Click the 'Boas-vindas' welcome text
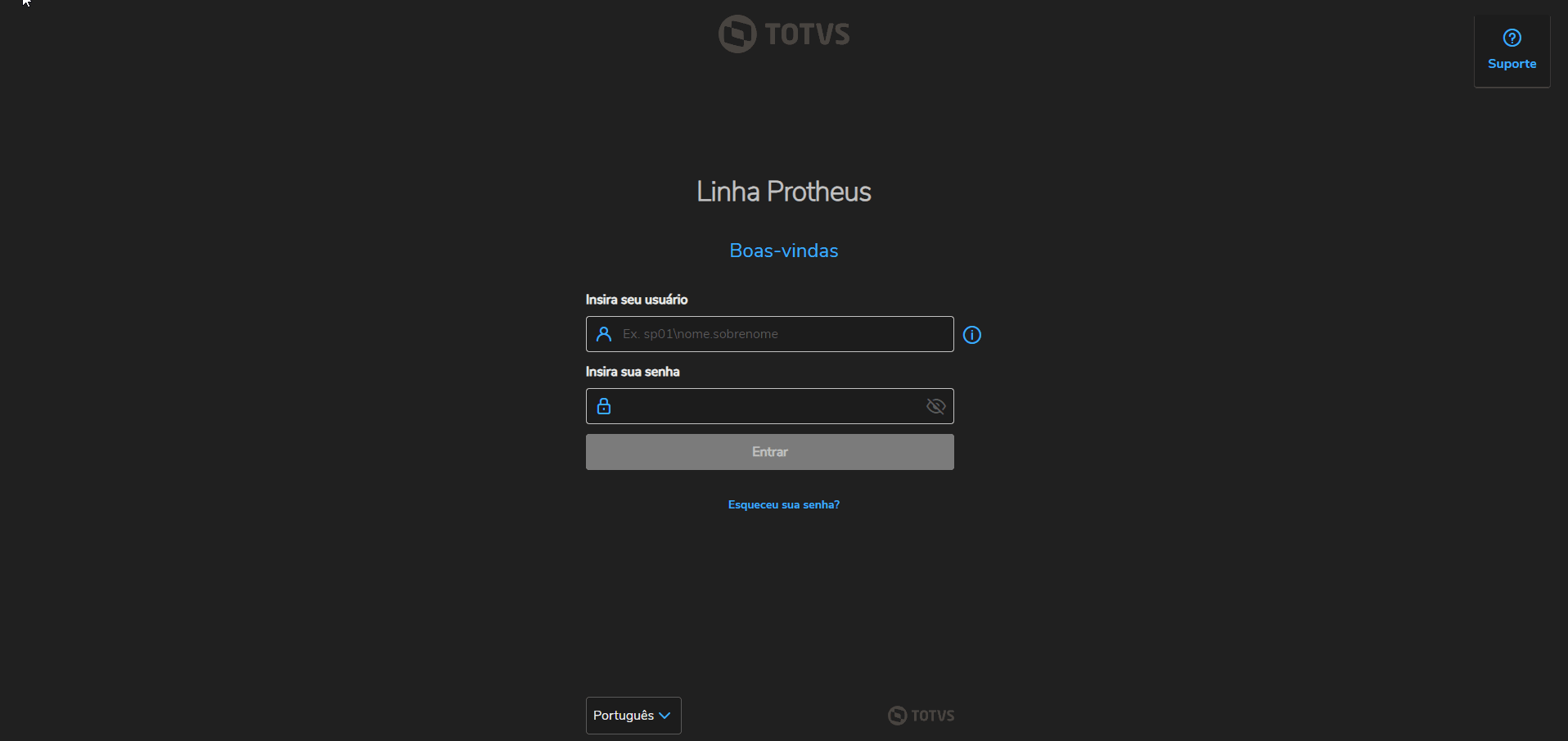 783,251
